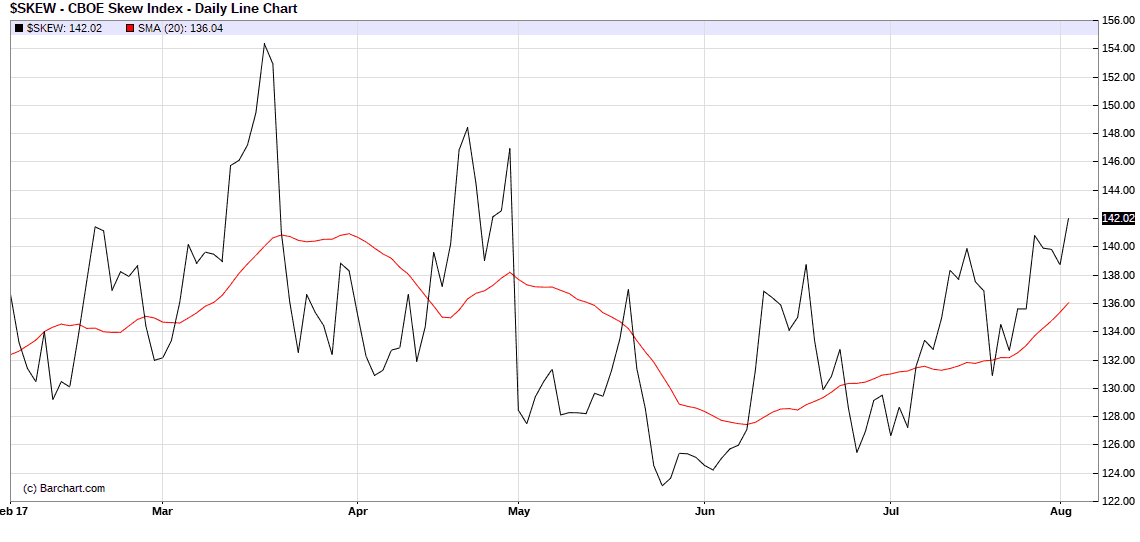
Task: Select the Mar label on time axis
Action: 162,512
